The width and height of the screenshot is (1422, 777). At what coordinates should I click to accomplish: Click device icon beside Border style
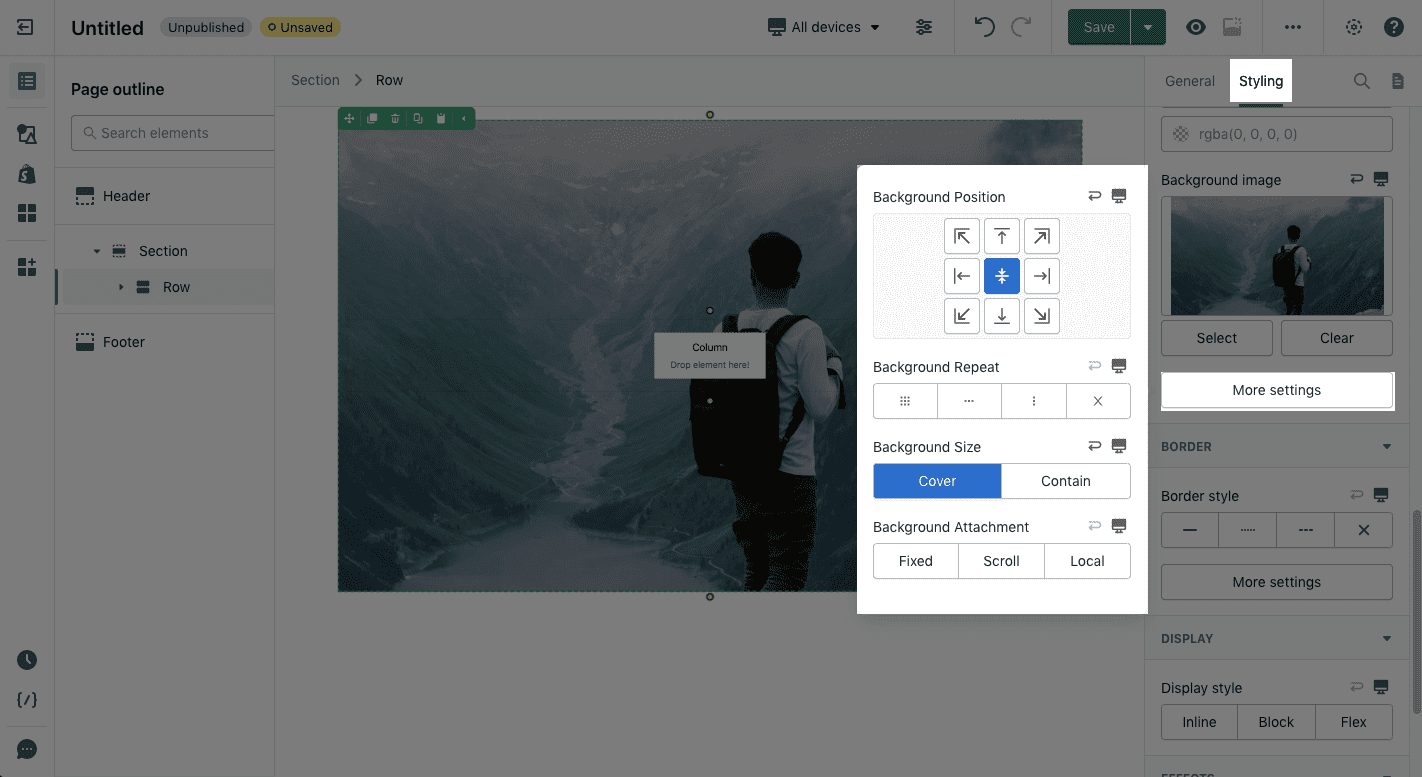tap(1381, 495)
